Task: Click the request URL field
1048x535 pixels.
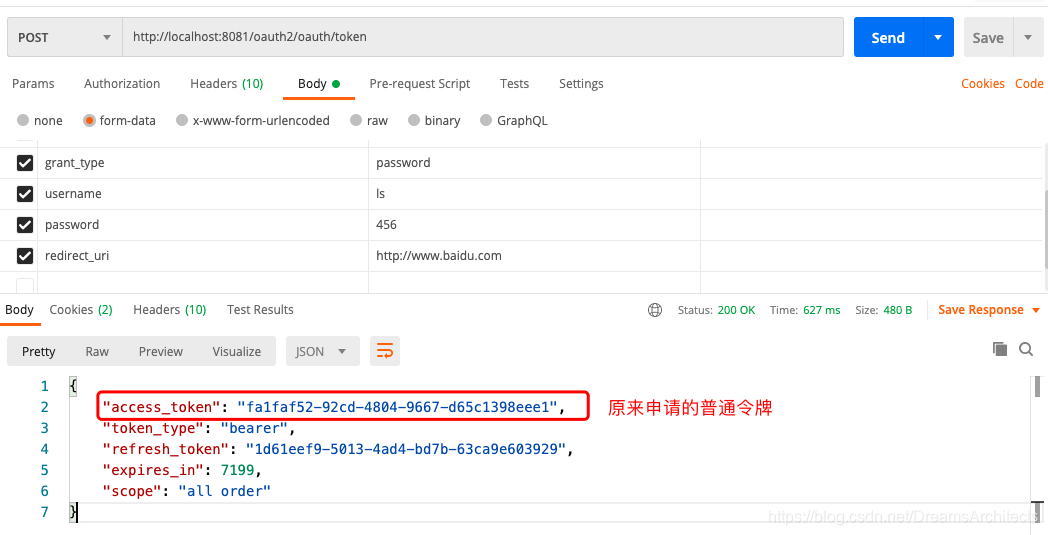Action: pos(483,37)
